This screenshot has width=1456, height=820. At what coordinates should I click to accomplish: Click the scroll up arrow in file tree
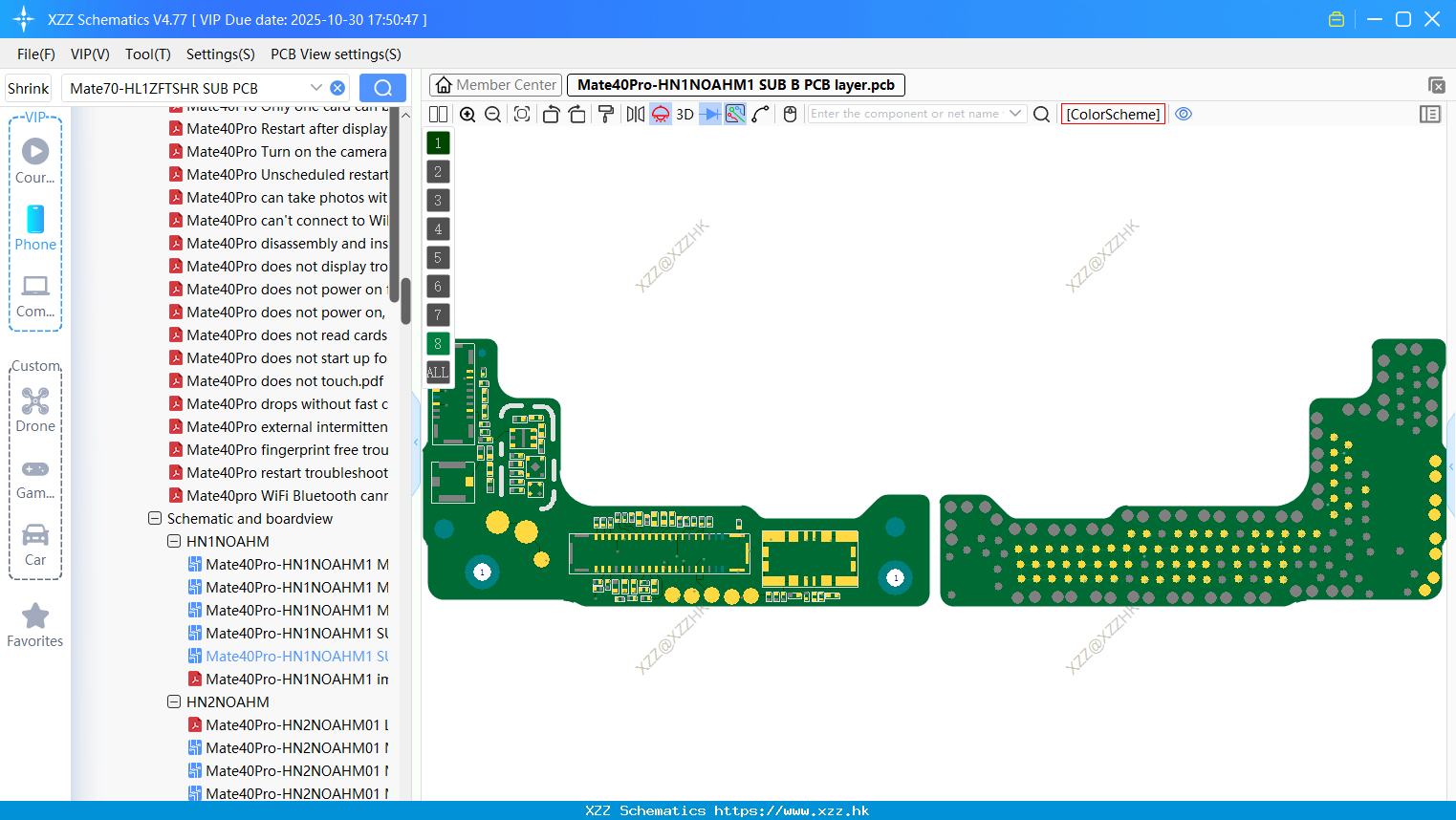[405, 116]
